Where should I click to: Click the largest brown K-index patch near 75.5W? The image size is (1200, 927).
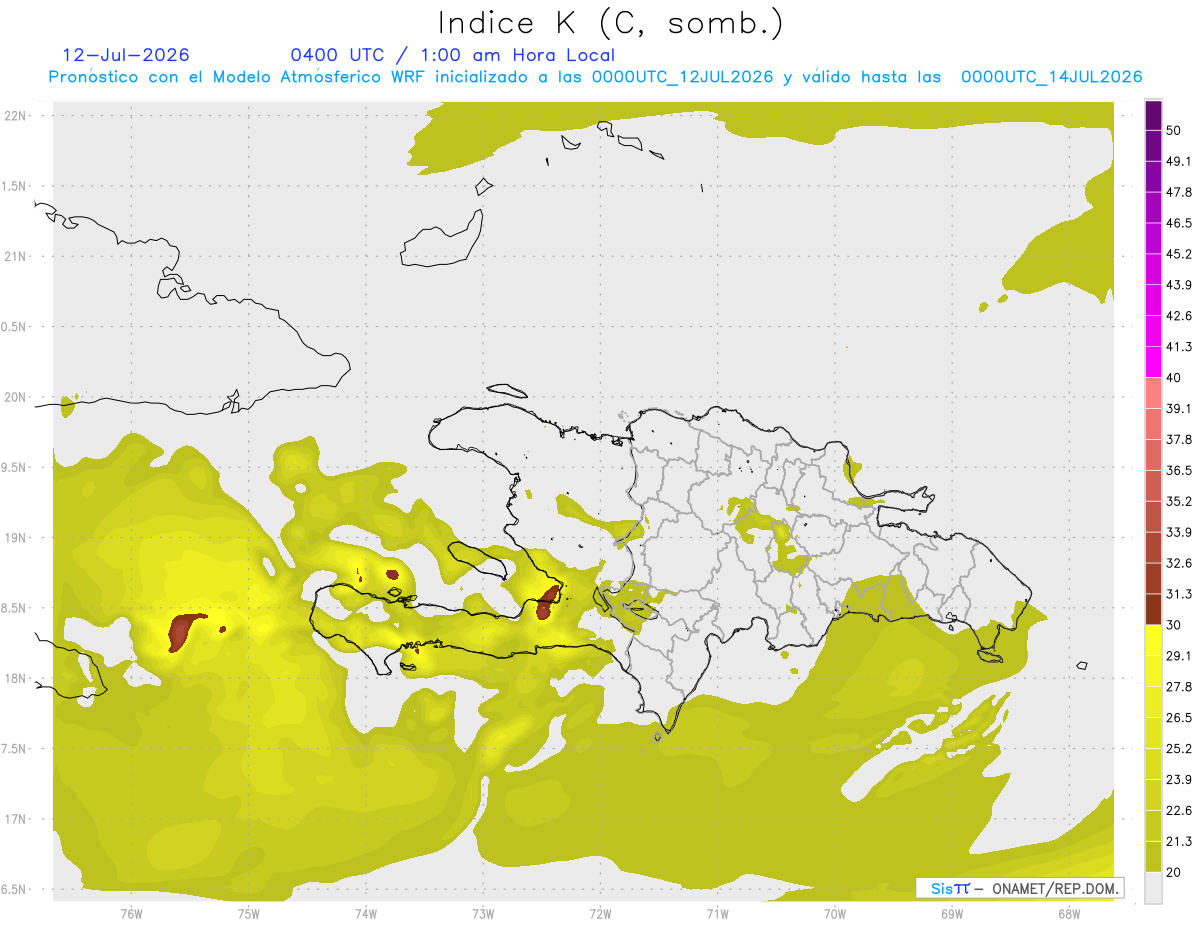184,632
